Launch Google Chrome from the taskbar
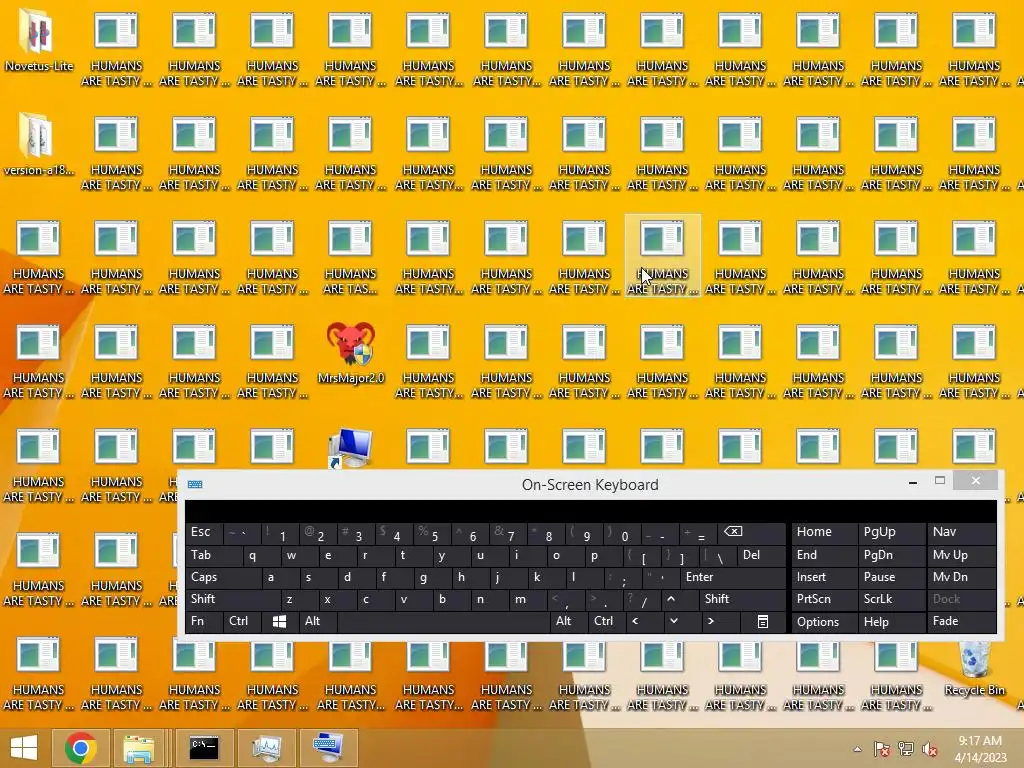The image size is (1024, 768). (81, 748)
